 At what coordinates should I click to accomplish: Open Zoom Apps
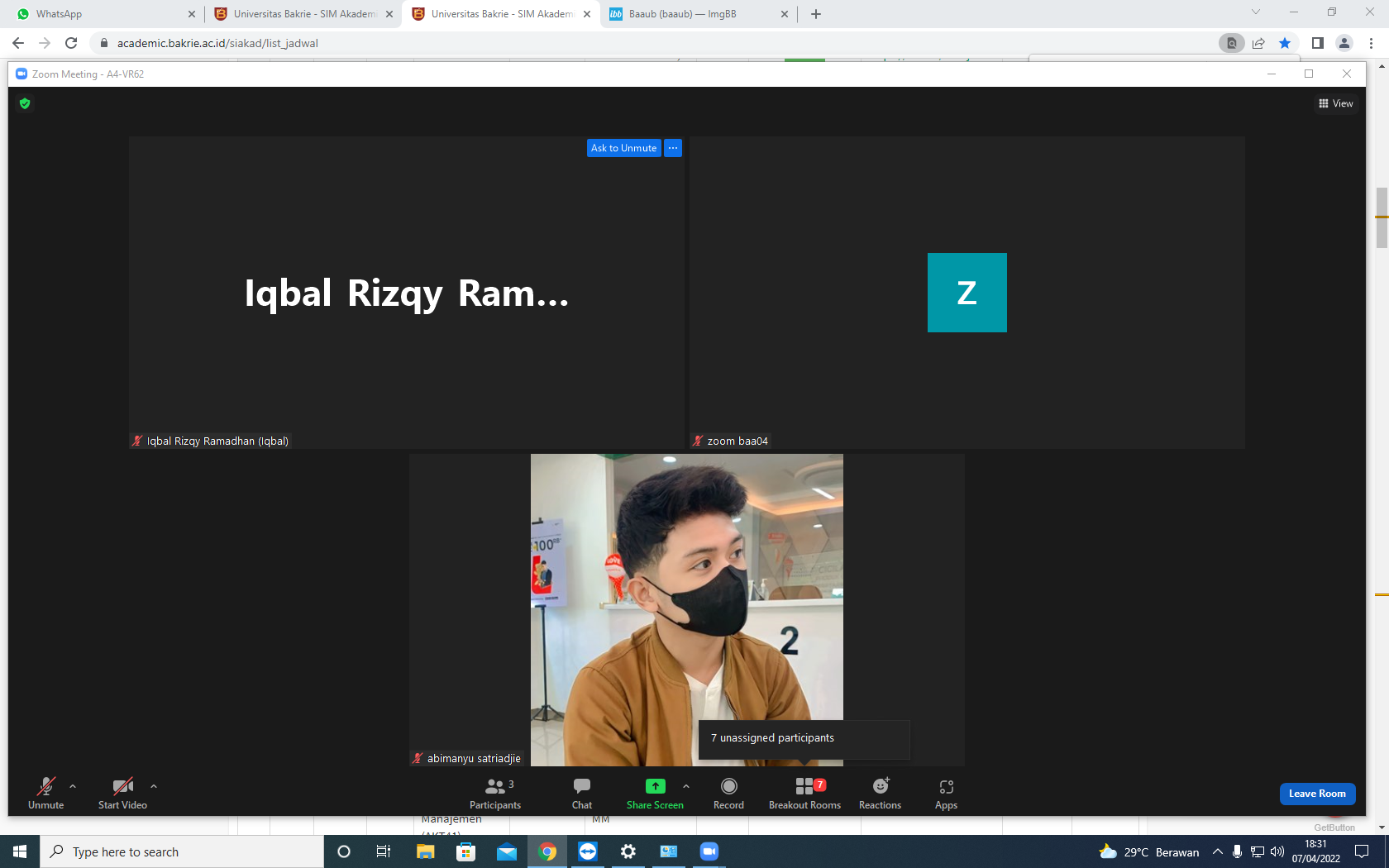946,794
